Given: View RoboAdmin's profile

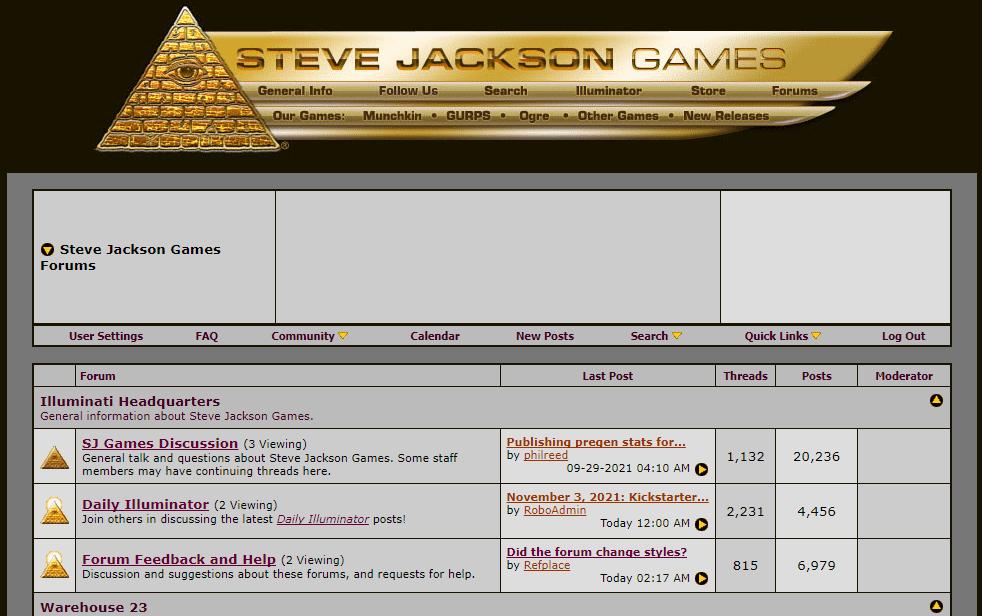Looking at the screenshot, I should pyautogui.click(x=555, y=510).
